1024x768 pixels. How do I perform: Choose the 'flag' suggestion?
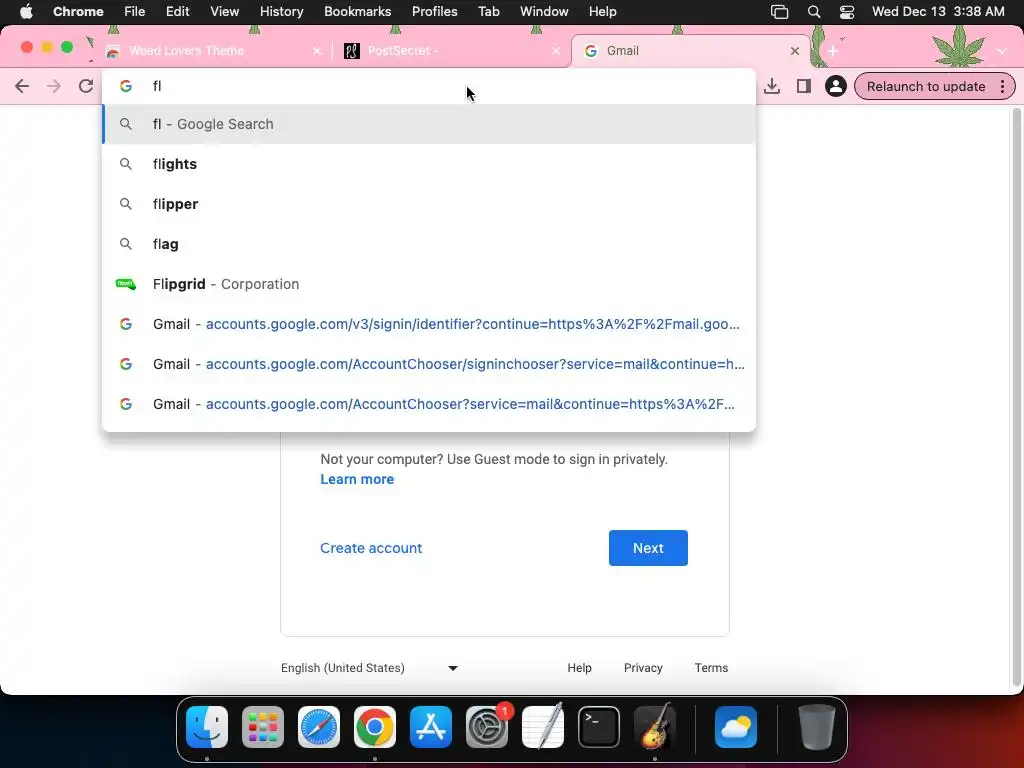pyautogui.click(x=429, y=244)
